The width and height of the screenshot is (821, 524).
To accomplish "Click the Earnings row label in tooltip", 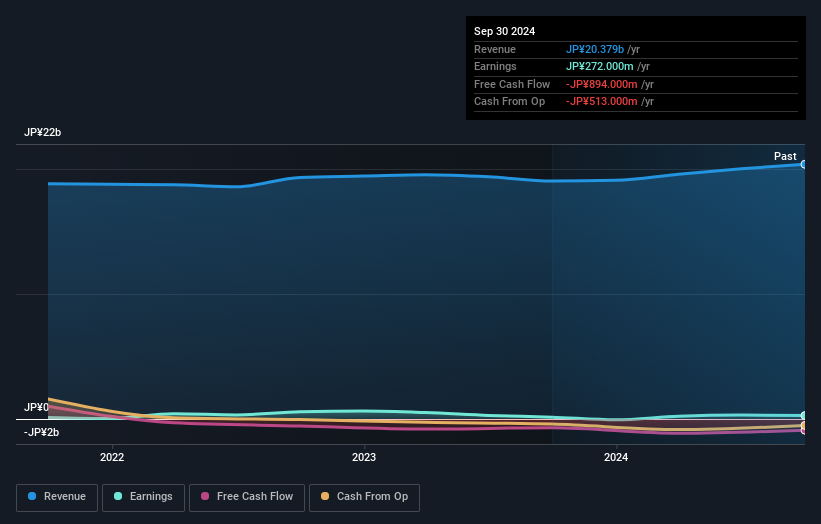I will [x=495, y=66].
